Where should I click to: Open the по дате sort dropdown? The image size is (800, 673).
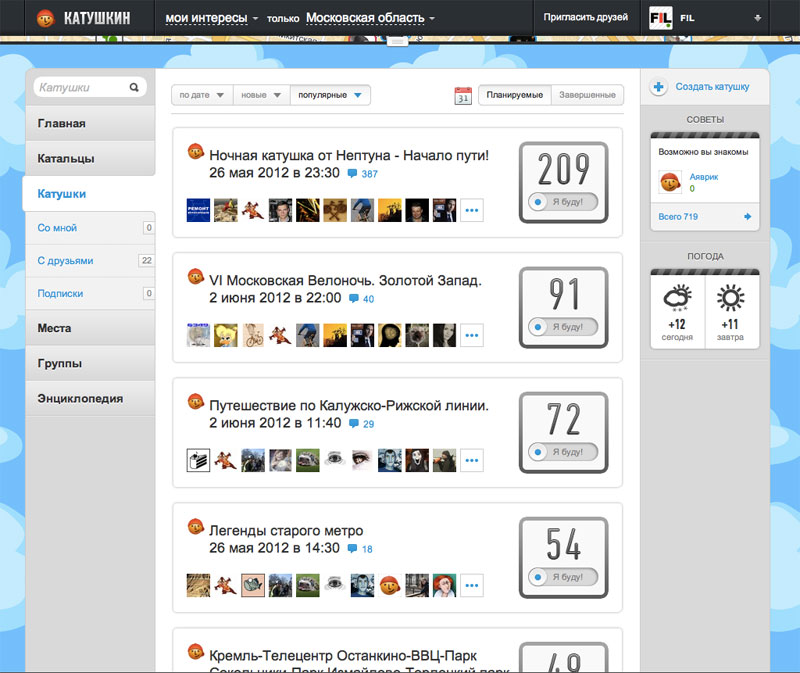coord(202,95)
